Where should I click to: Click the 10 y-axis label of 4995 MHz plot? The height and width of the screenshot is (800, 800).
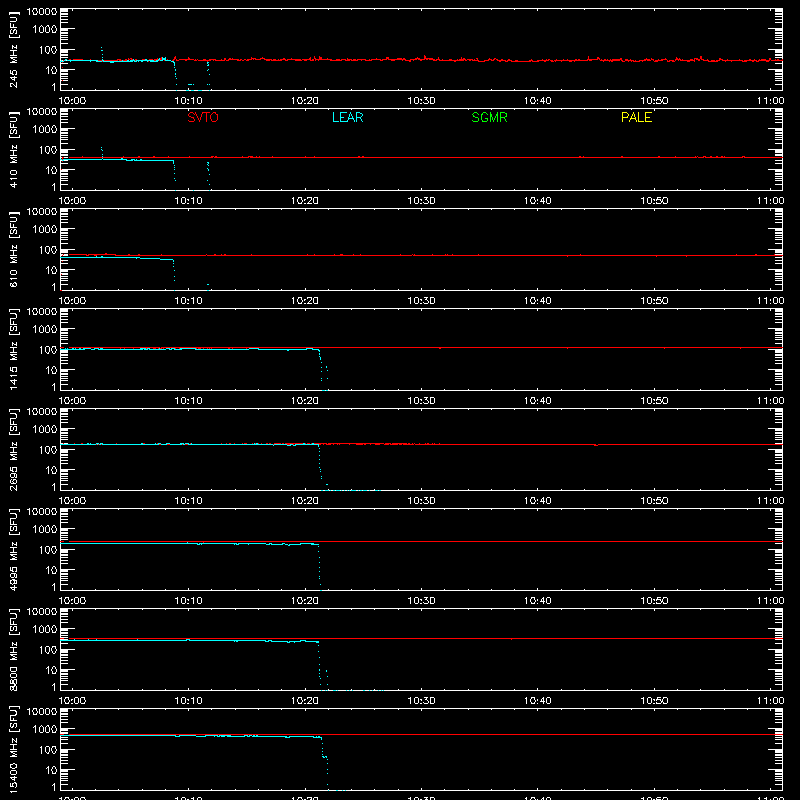(51, 570)
